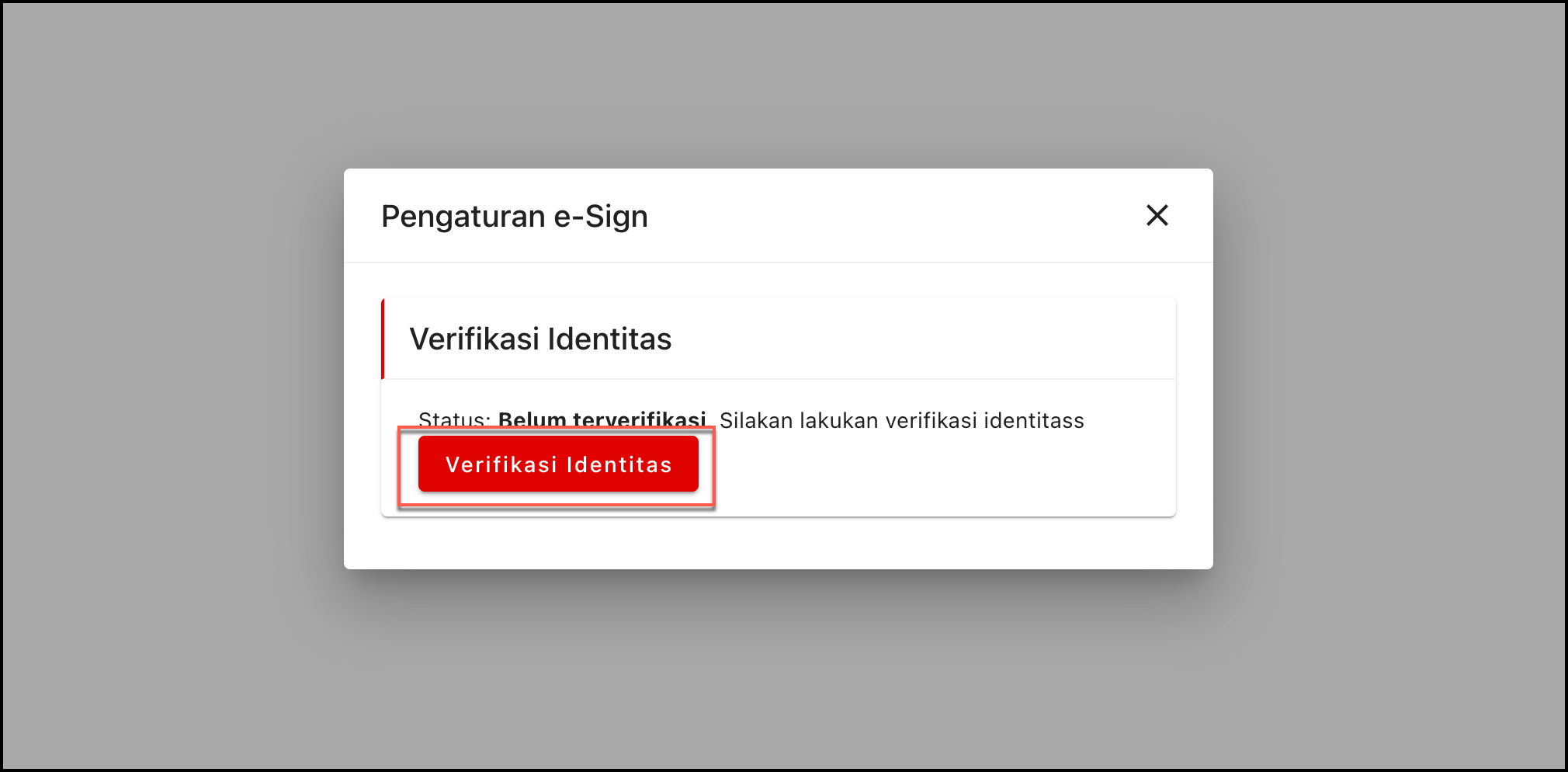Viewport: 1568px width, 772px height.
Task: Close the Pengaturan e-Sign dialog
Action: point(1157,215)
